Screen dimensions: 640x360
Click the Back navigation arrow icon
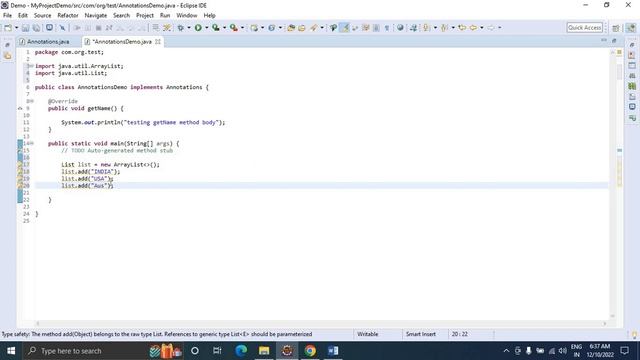point(473,28)
